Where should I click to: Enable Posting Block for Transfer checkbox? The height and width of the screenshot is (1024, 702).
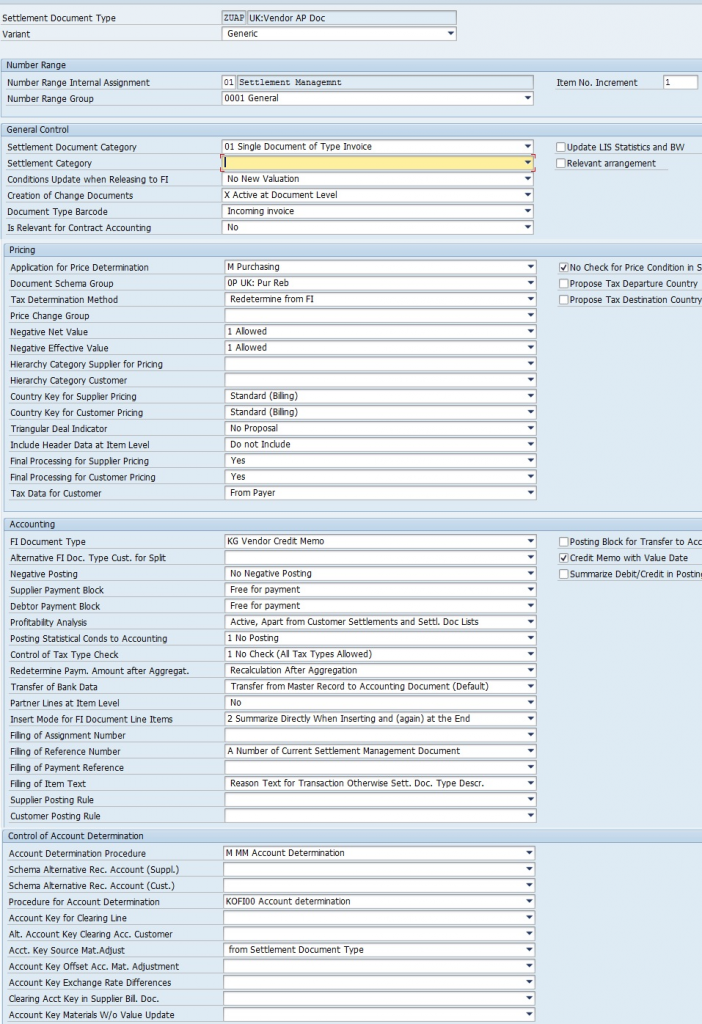564,541
